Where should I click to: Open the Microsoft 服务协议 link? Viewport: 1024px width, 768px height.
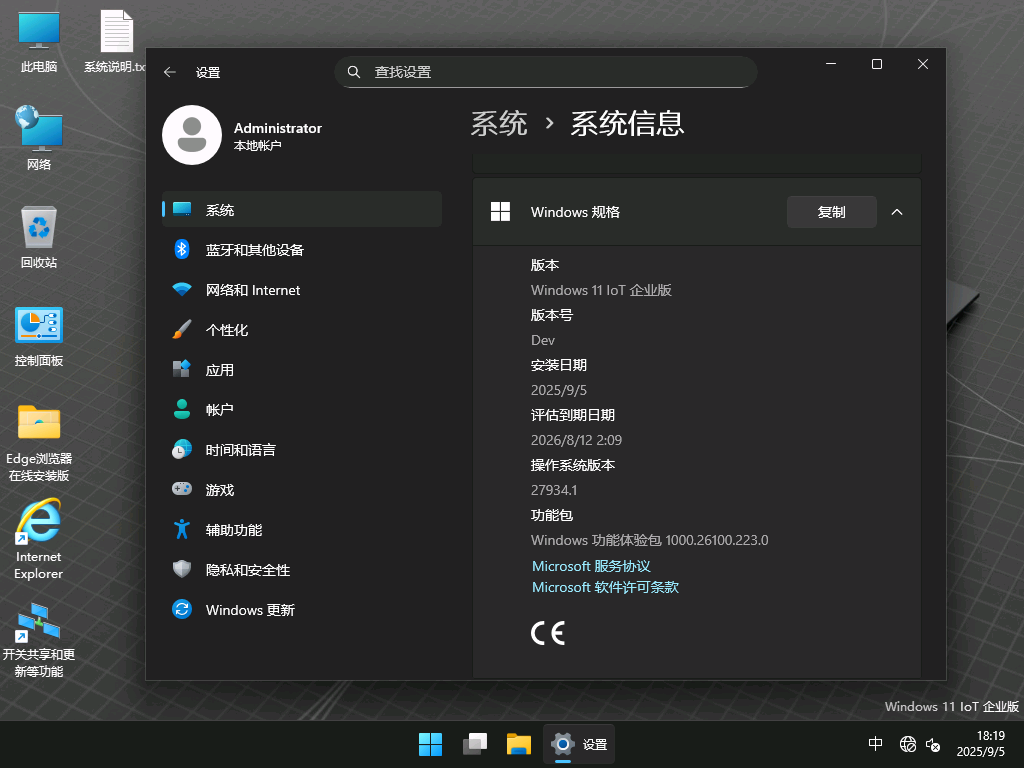coord(591,566)
